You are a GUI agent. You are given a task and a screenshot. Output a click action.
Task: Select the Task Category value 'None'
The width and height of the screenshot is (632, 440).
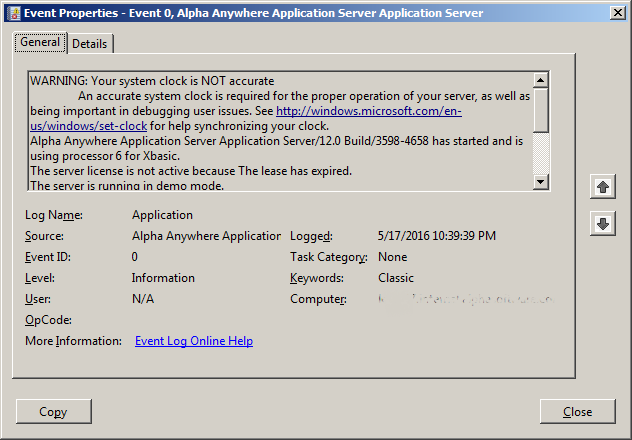coord(392,257)
